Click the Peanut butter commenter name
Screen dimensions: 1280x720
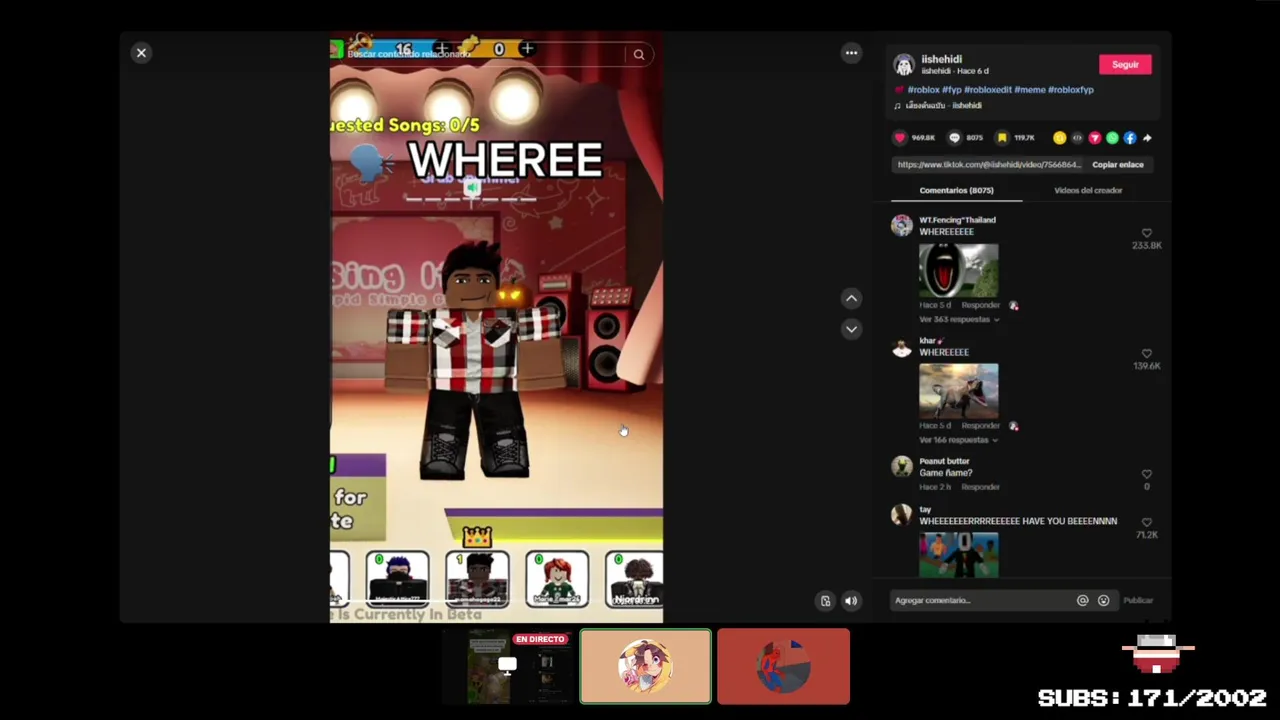944,461
